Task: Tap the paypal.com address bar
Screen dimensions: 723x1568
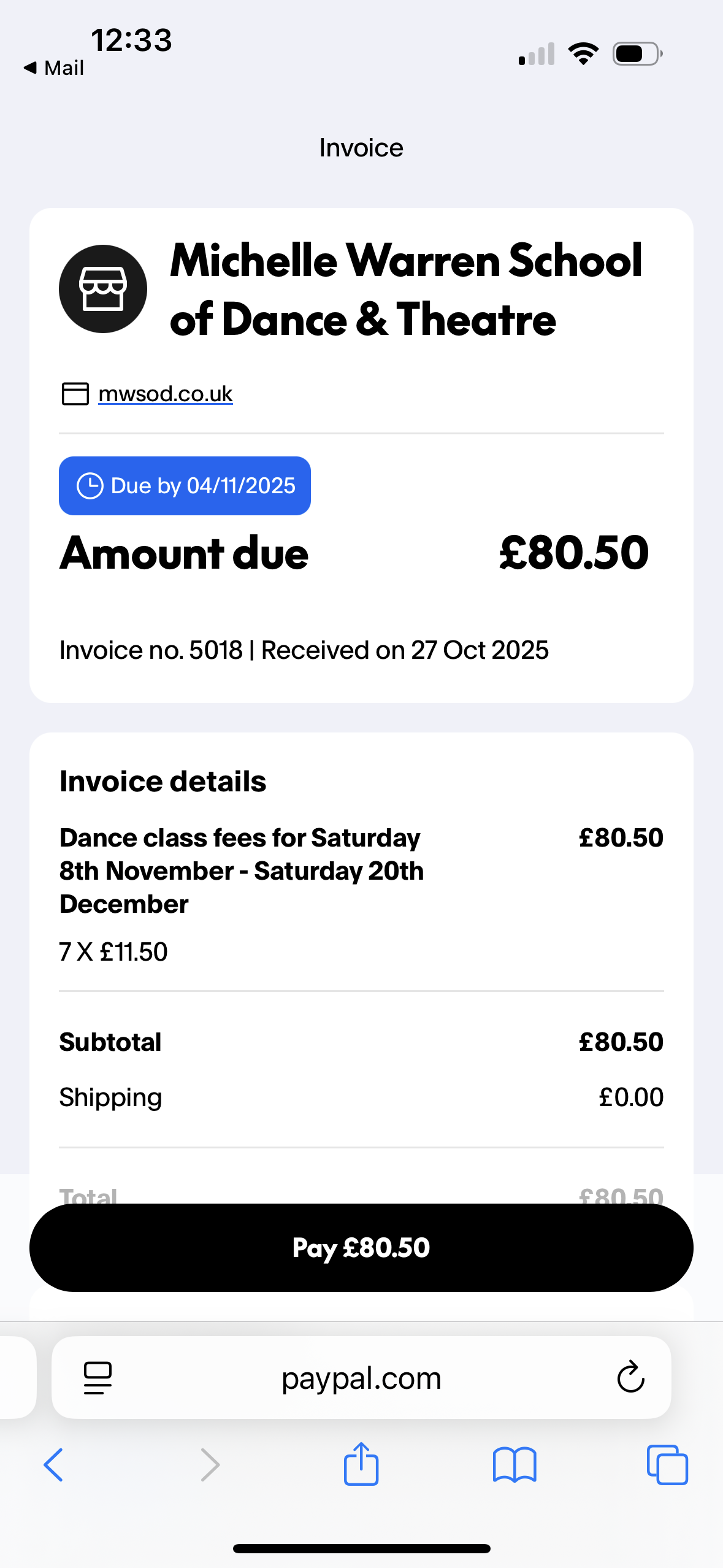Action: 361,1378
